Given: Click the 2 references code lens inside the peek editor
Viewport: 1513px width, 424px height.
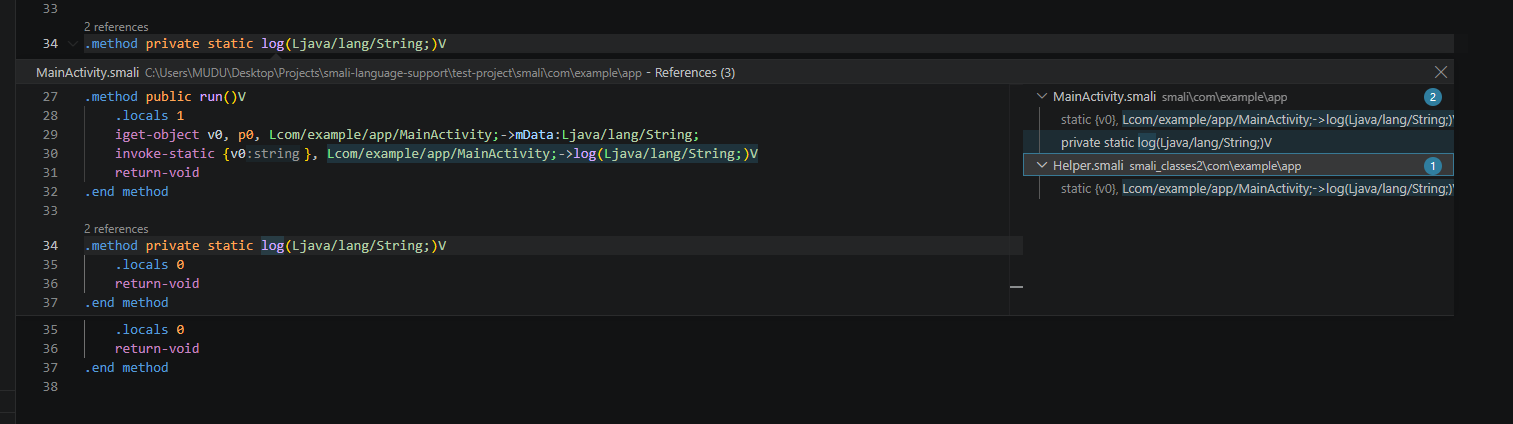Looking at the screenshot, I should [x=116, y=229].
